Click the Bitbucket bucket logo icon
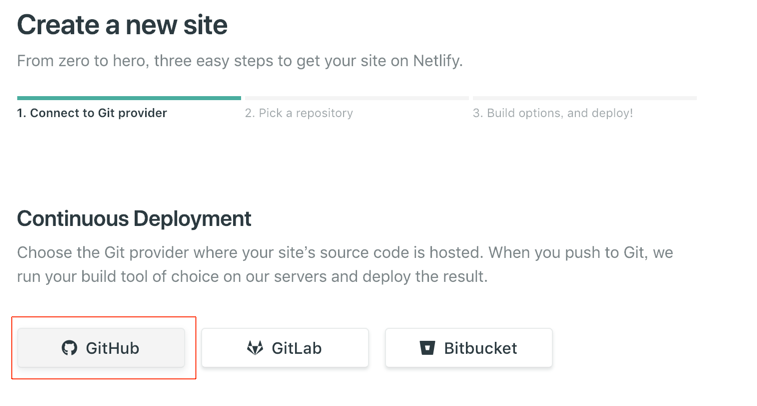The width and height of the screenshot is (757, 406). [427, 348]
